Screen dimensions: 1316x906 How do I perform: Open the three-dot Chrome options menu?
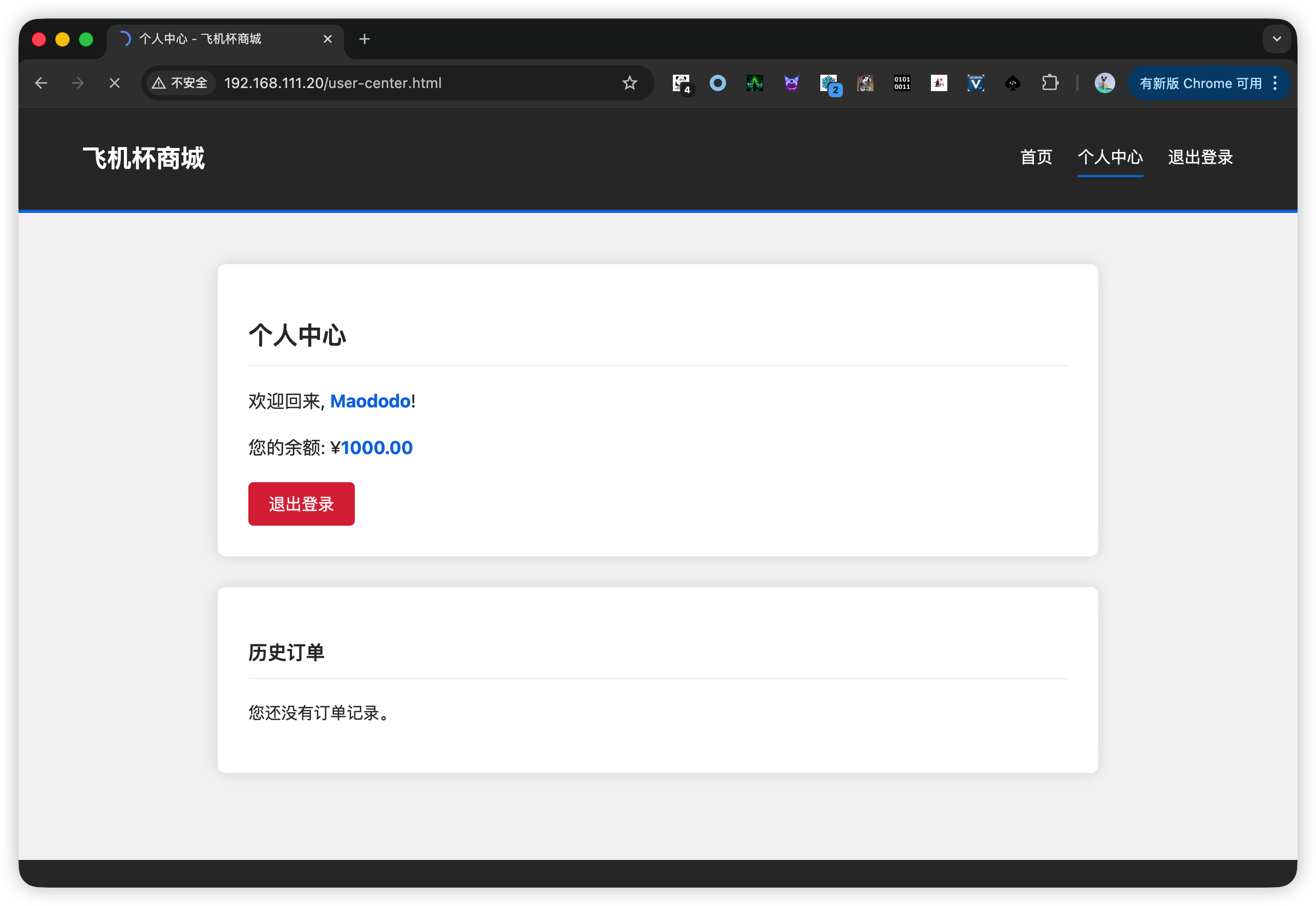coord(1275,83)
